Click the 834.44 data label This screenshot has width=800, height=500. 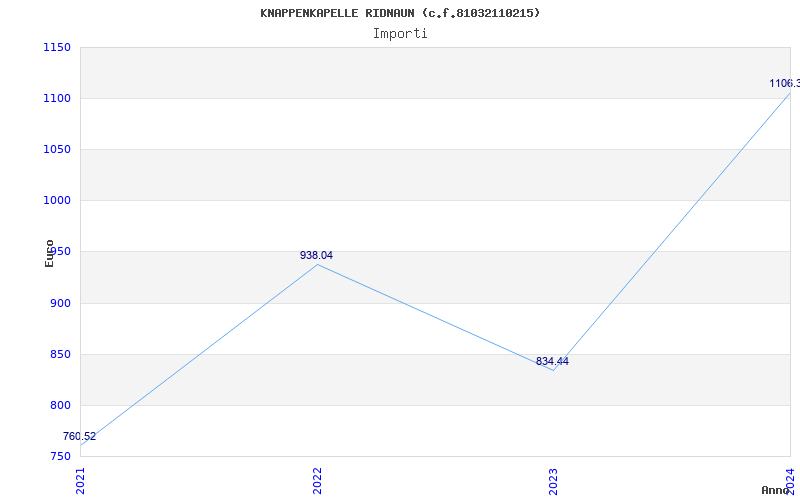552,362
